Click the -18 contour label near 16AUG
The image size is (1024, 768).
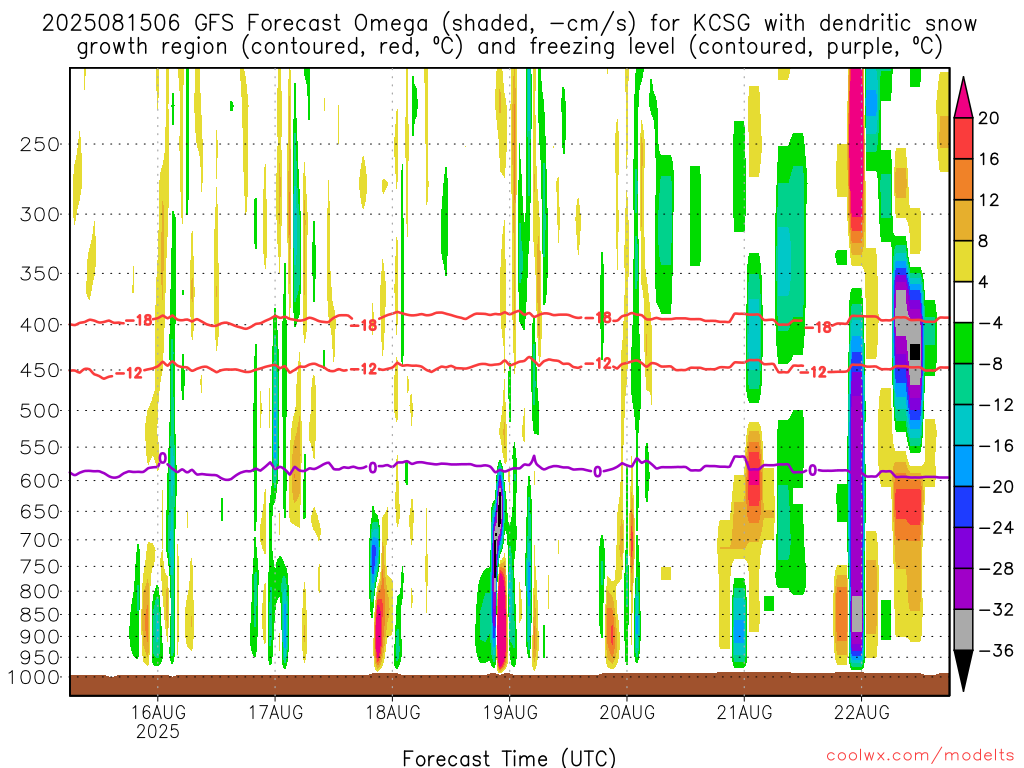pyautogui.click(x=138, y=320)
